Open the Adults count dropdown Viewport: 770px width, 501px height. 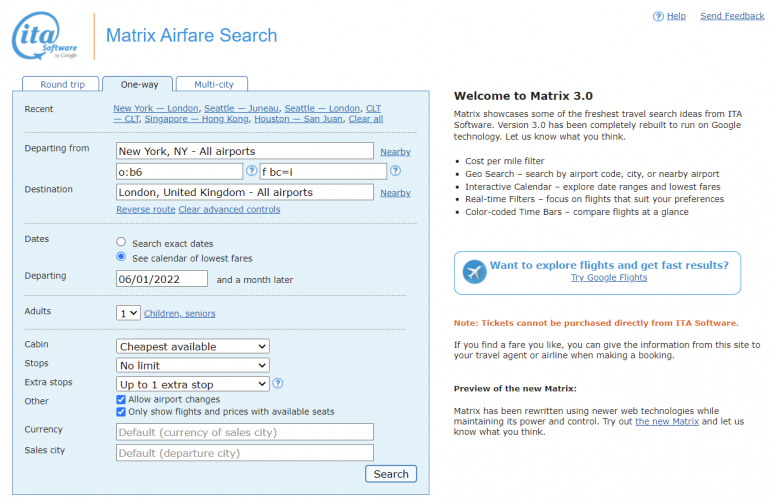[128, 313]
